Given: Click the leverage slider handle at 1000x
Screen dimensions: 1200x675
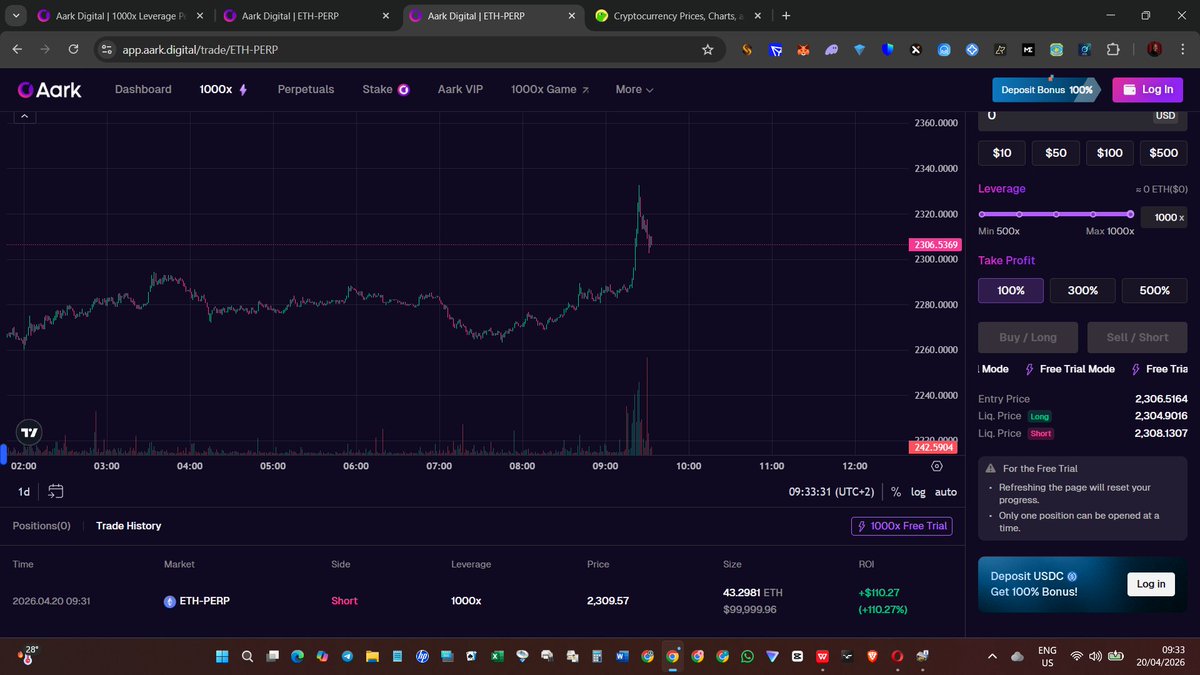Looking at the screenshot, I should click(x=1130, y=214).
